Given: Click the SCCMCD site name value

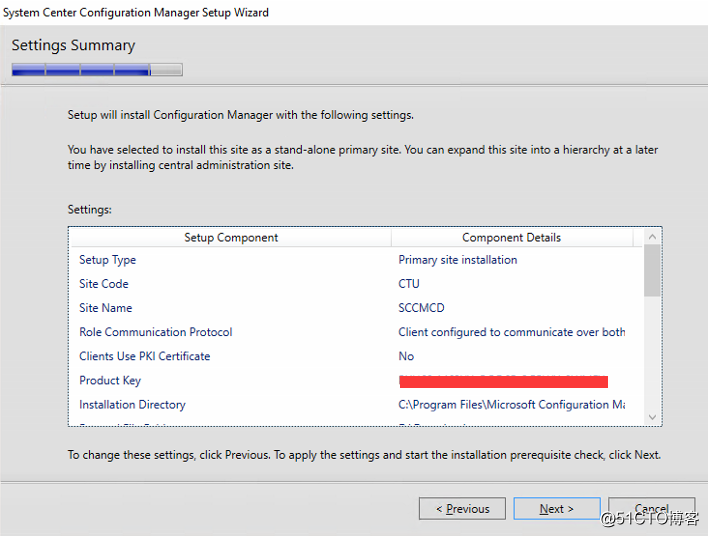Looking at the screenshot, I should (x=421, y=308).
